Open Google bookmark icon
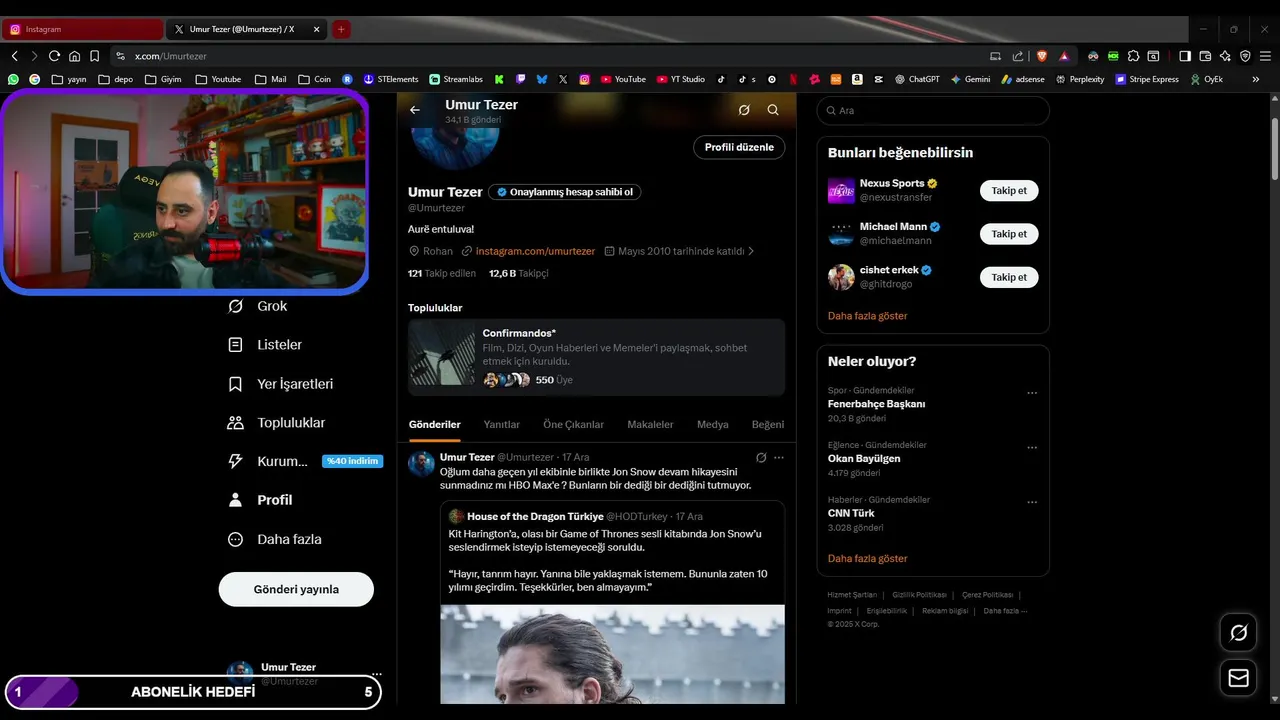The width and height of the screenshot is (1280, 720). pyautogui.click(x=34, y=79)
